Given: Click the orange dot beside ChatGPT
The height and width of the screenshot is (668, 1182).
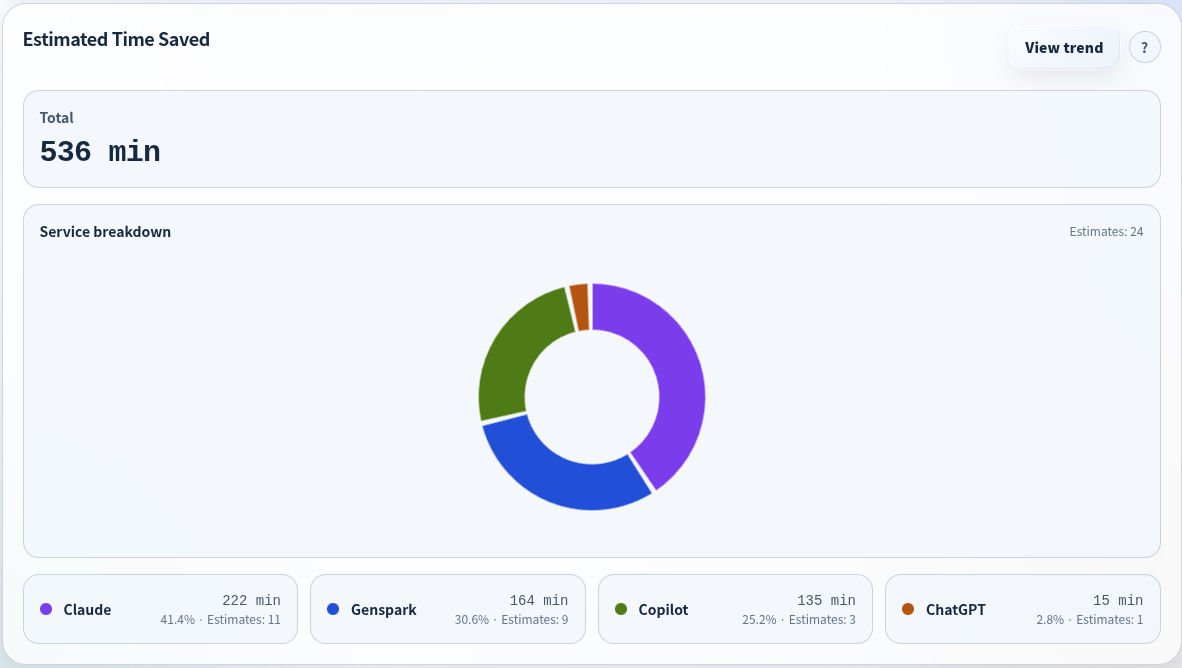Looking at the screenshot, I should [x=908, y=609].
